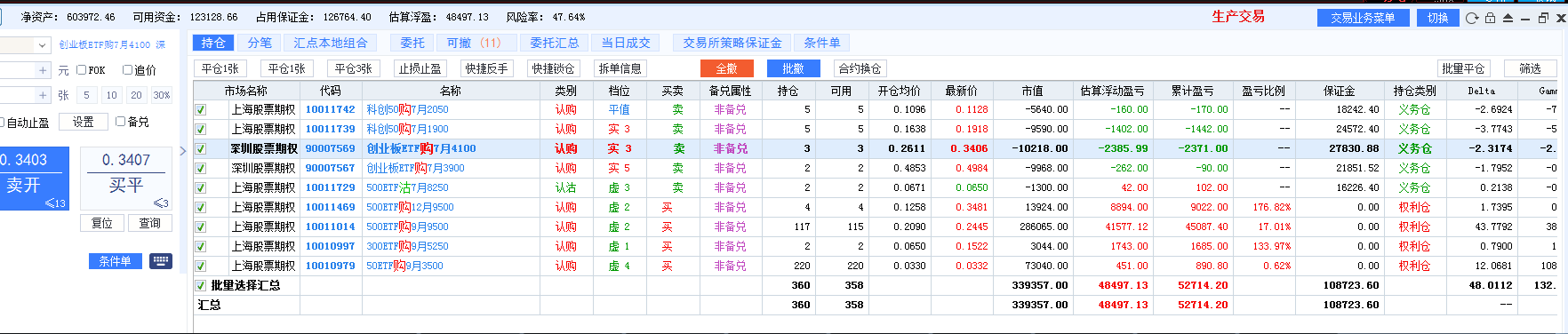The height and width of the screenshot is (334, 1568).
Task: Open the 交易所策略保证金 tab
Action: [x=732, y=43]
